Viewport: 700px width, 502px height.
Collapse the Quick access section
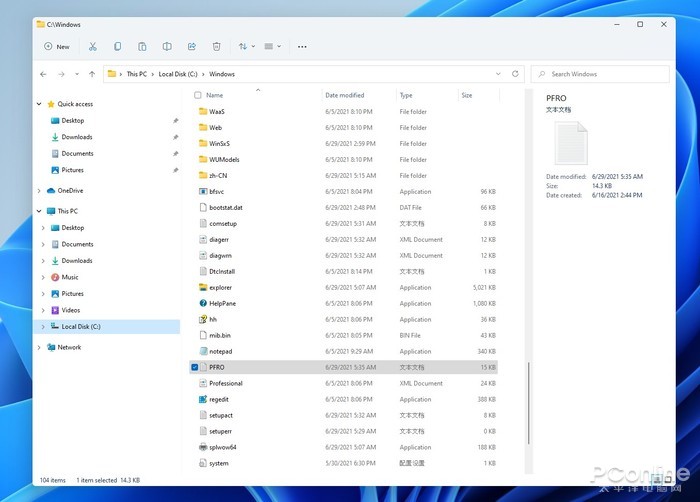40,104
